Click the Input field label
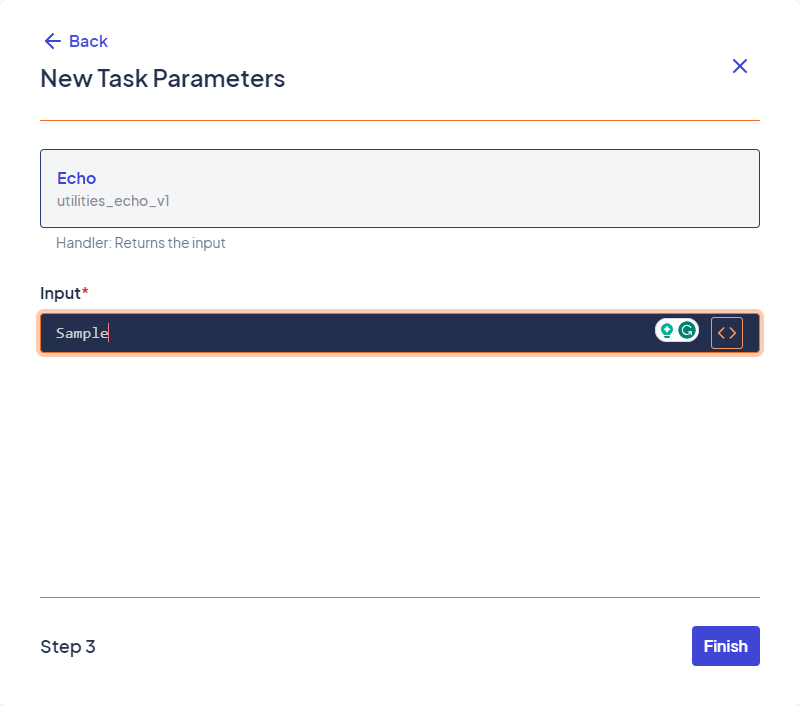This screenshot has width=800, height=706. click(64, 293)
